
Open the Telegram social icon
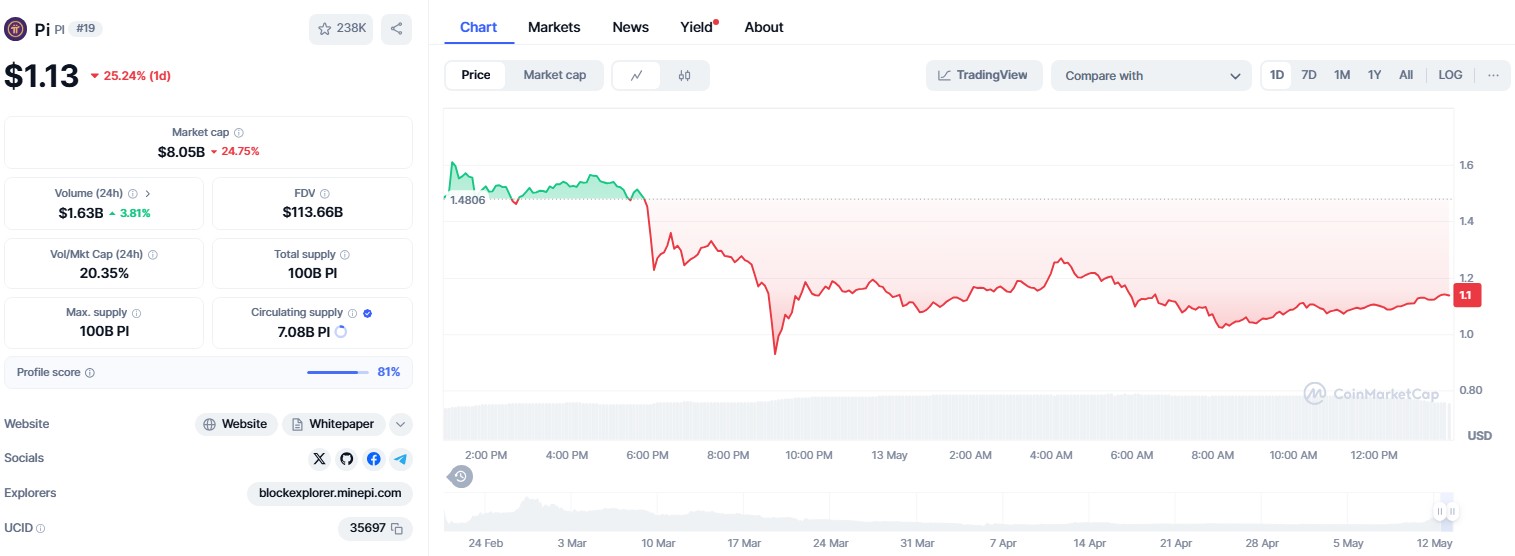pyautogui.click(x=400, y=459)
